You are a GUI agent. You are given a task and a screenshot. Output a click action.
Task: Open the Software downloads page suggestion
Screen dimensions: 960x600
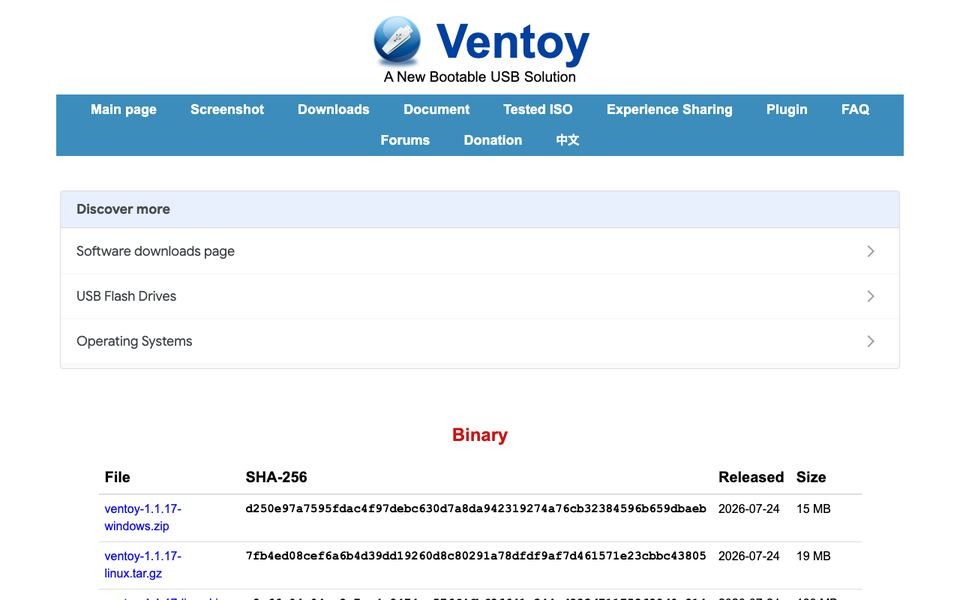[x=480, y=252]
